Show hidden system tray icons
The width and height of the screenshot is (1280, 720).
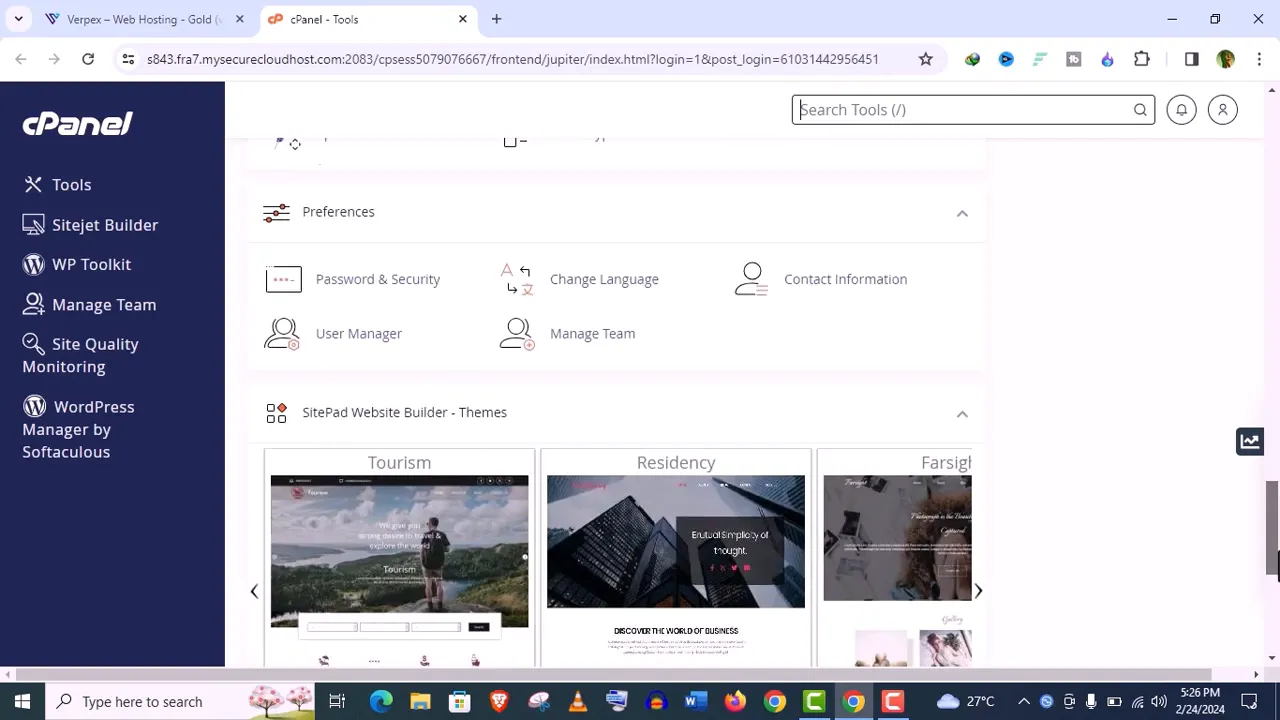pyautogui.click(x=1023, y=701)
